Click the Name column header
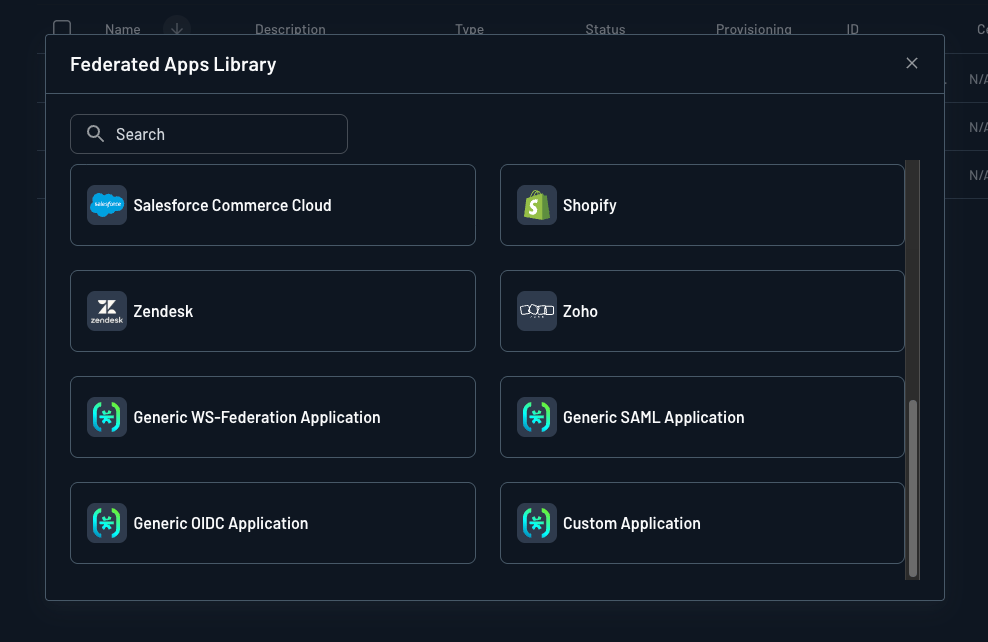This screenshot has width=988, height=642. [123, 29]
